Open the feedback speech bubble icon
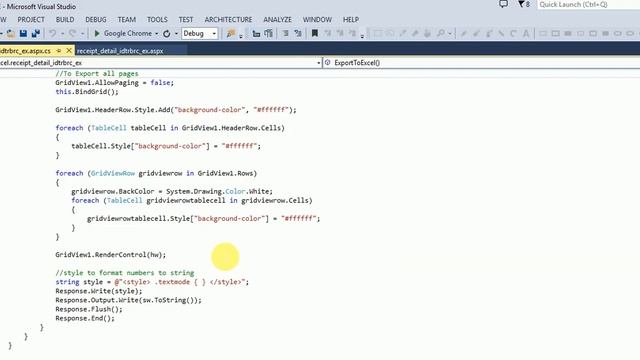Viewport: 640px width, 360px height. (x=504, y=4)
